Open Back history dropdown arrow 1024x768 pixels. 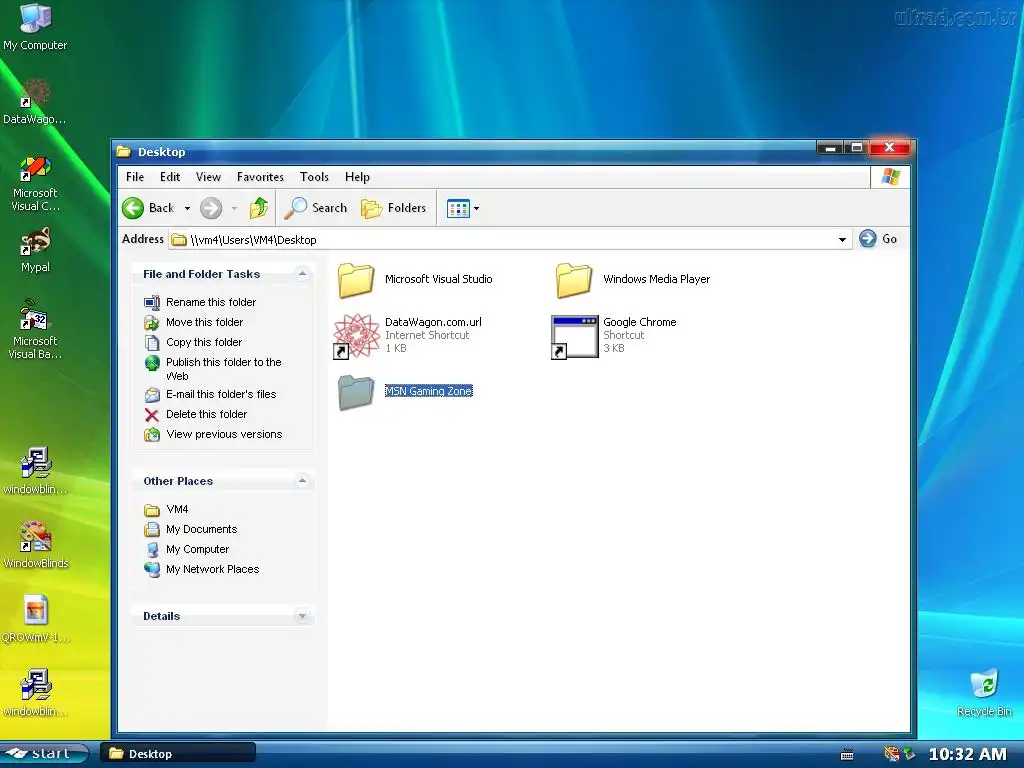pyautogui.click(x=187, y=208)
